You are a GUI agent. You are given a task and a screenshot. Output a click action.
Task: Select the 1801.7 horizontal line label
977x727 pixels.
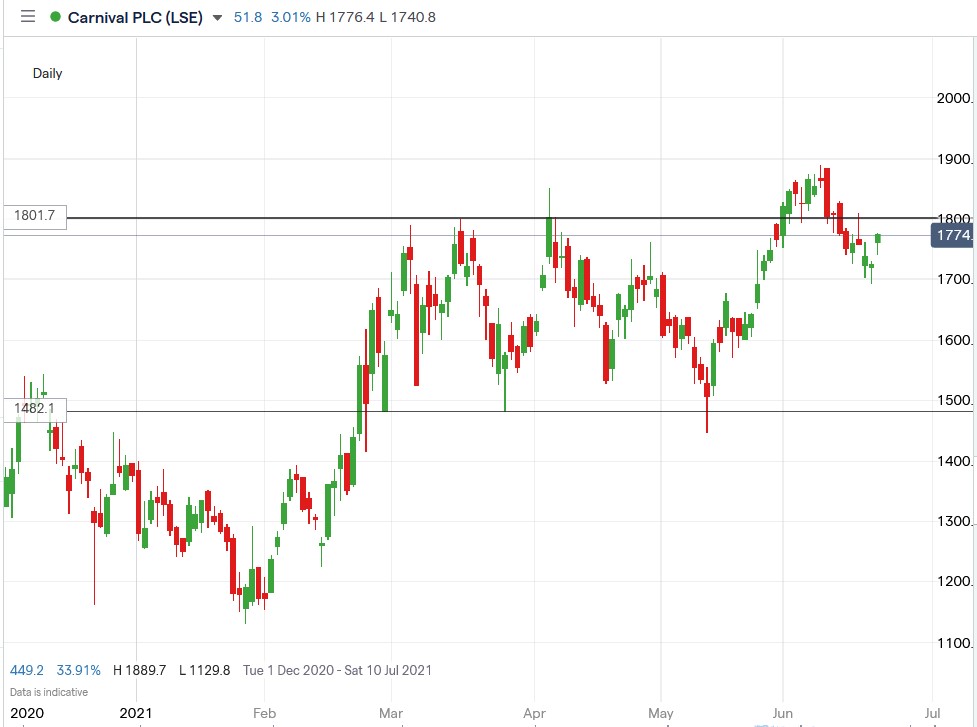[35, 216]
